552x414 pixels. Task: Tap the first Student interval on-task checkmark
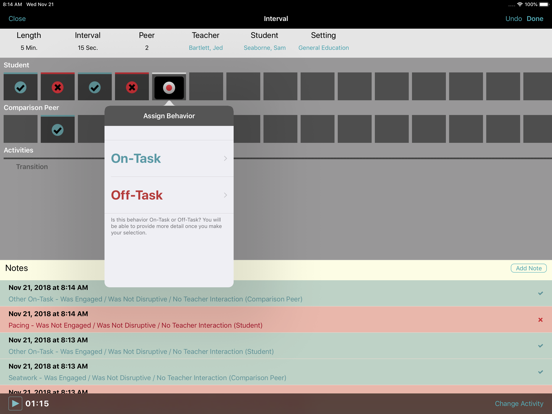coord(20,87)
